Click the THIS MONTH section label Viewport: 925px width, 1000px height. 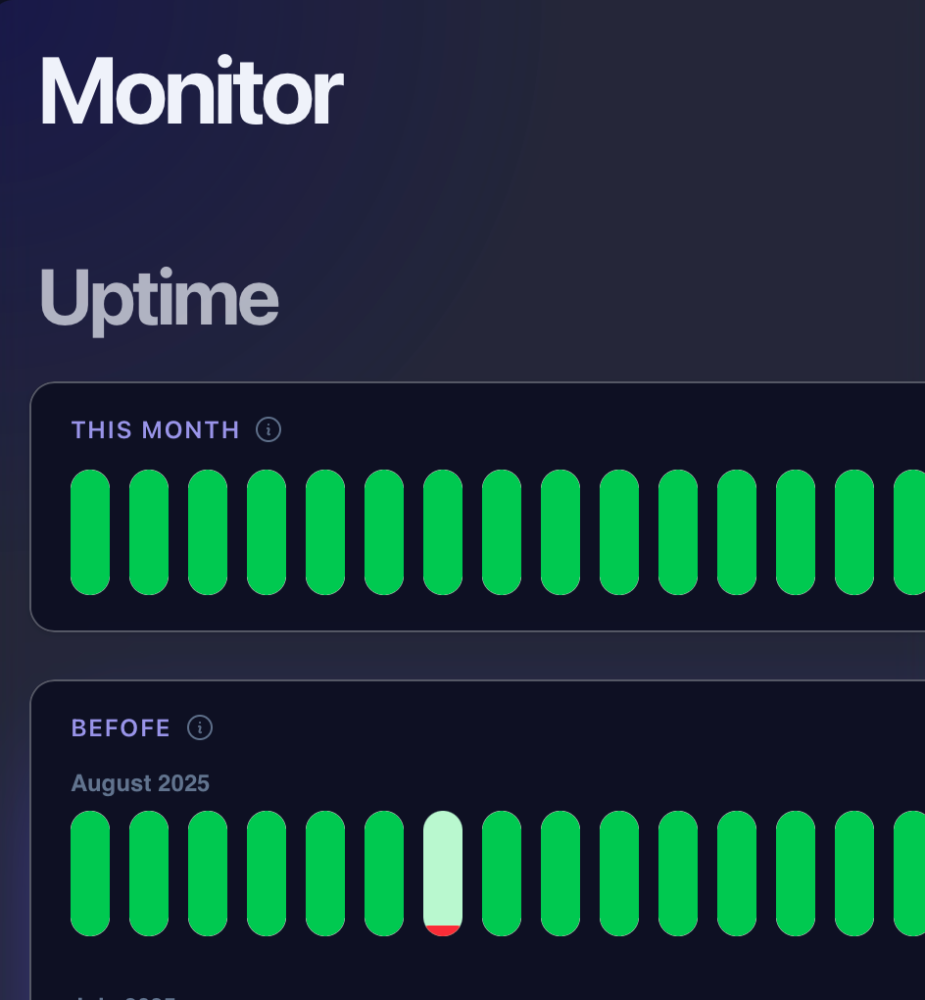(155, 430)
